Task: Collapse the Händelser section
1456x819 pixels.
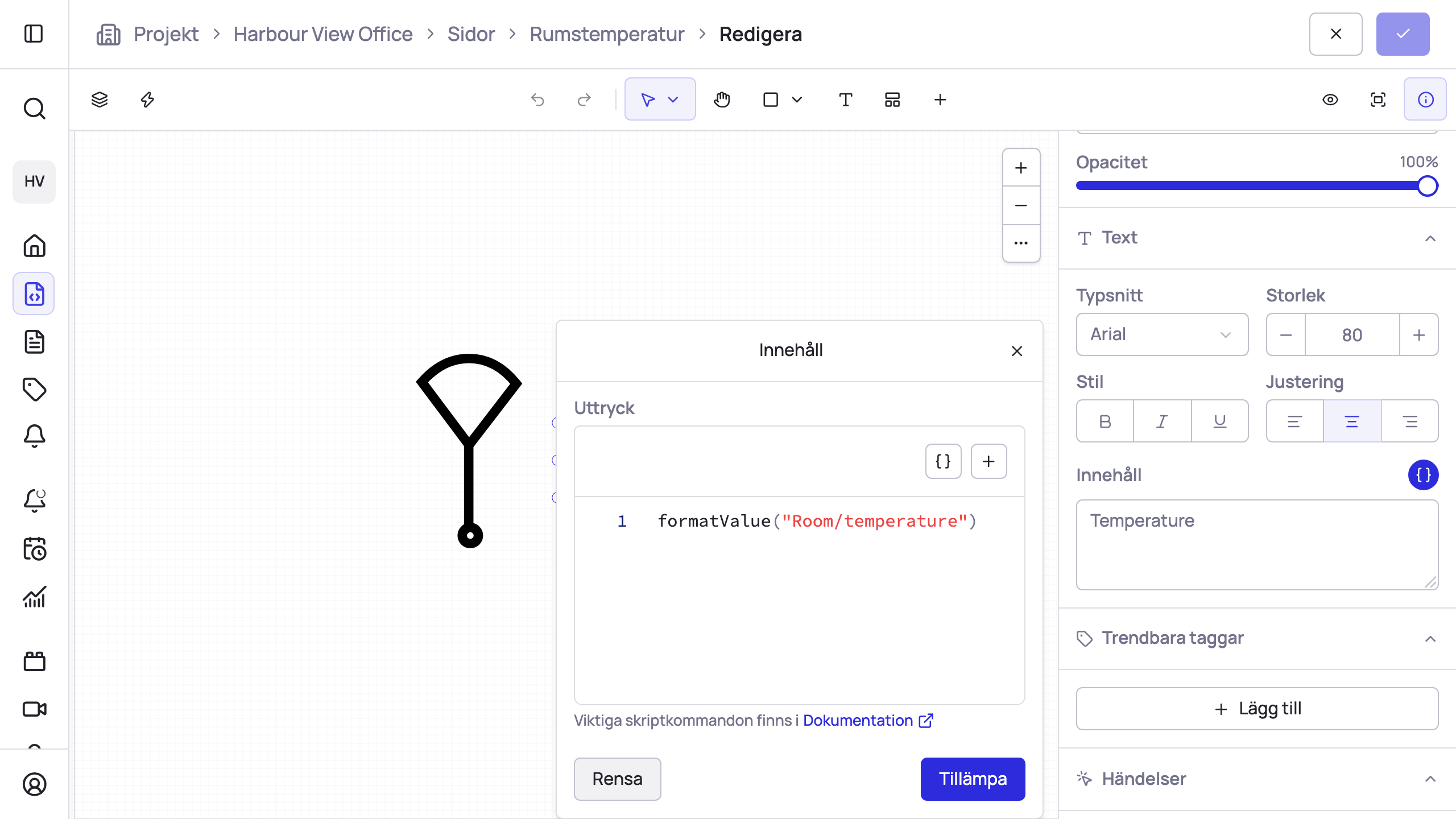Action: (x=1430, y=779)
